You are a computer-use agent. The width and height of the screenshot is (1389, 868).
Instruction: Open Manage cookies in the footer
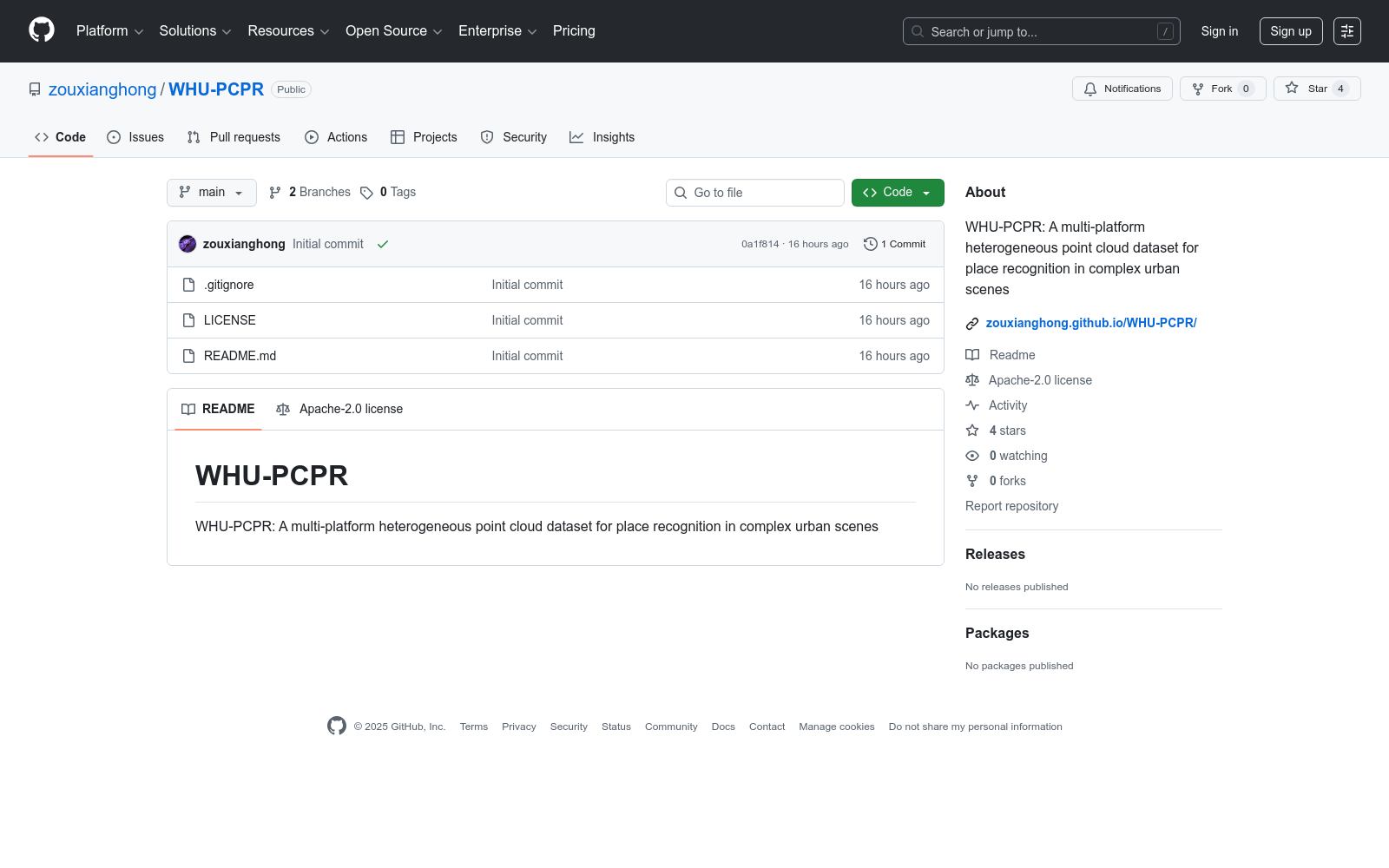point(837,727)
